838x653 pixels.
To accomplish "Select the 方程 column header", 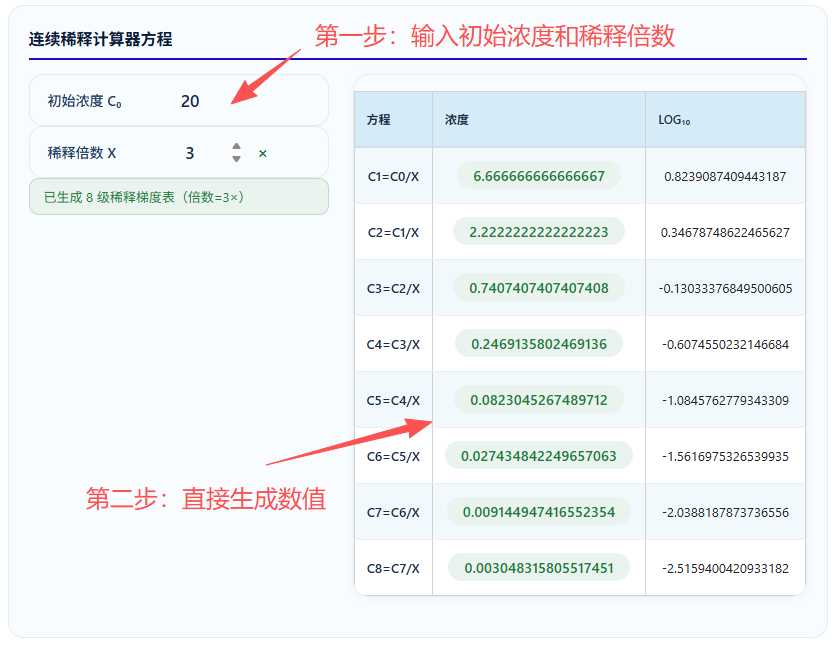I will [x=378, y=120].
